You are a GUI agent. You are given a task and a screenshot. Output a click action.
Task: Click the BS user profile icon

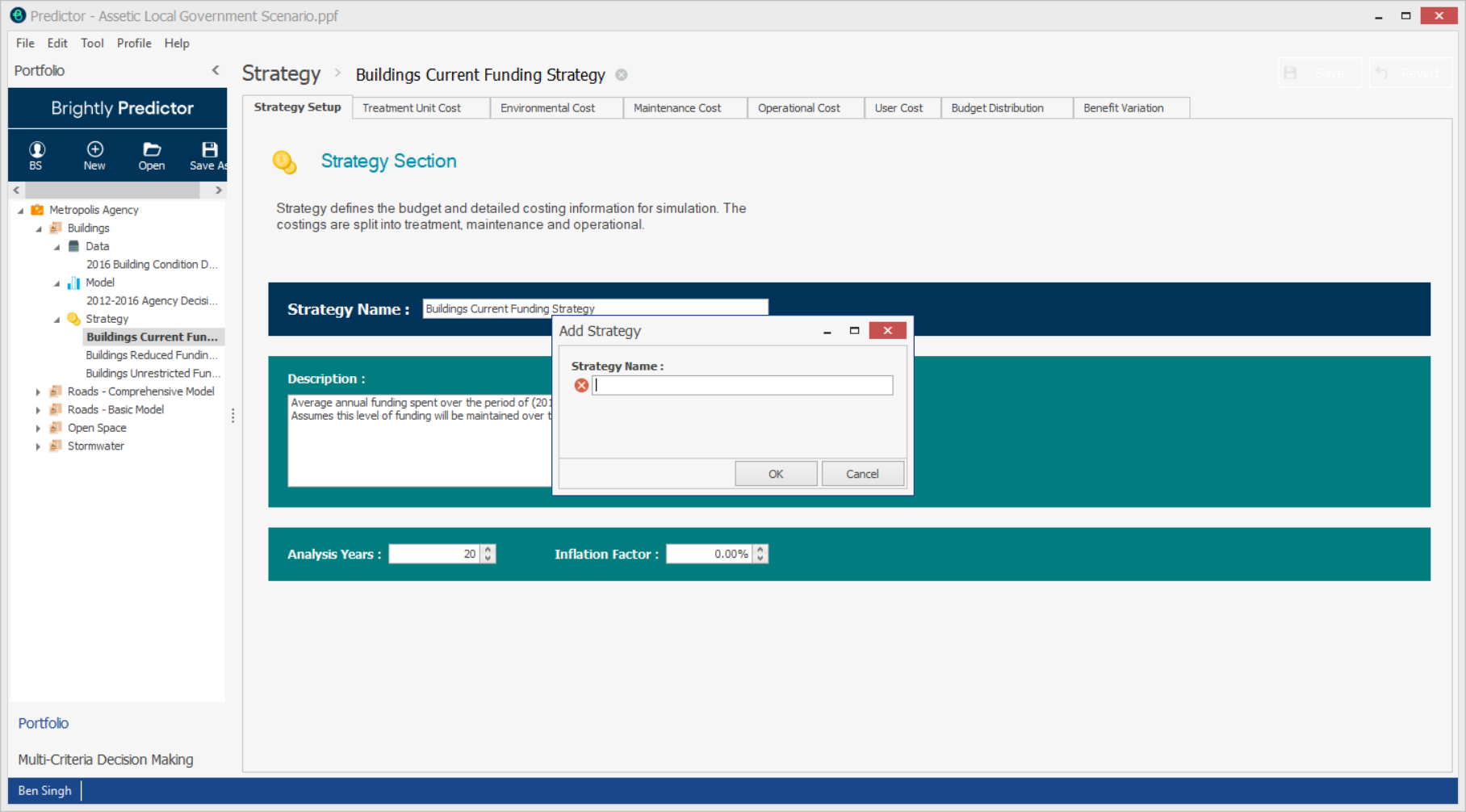(x=36, y=150)
